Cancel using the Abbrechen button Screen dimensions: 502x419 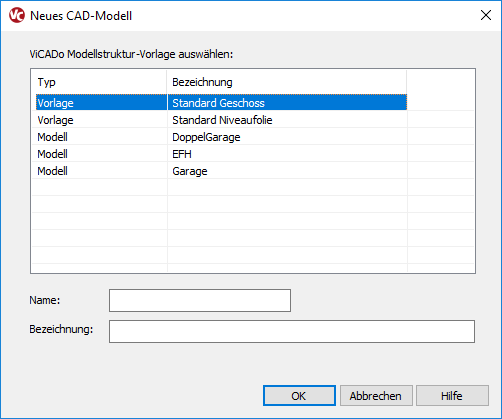tap(376, 396)
